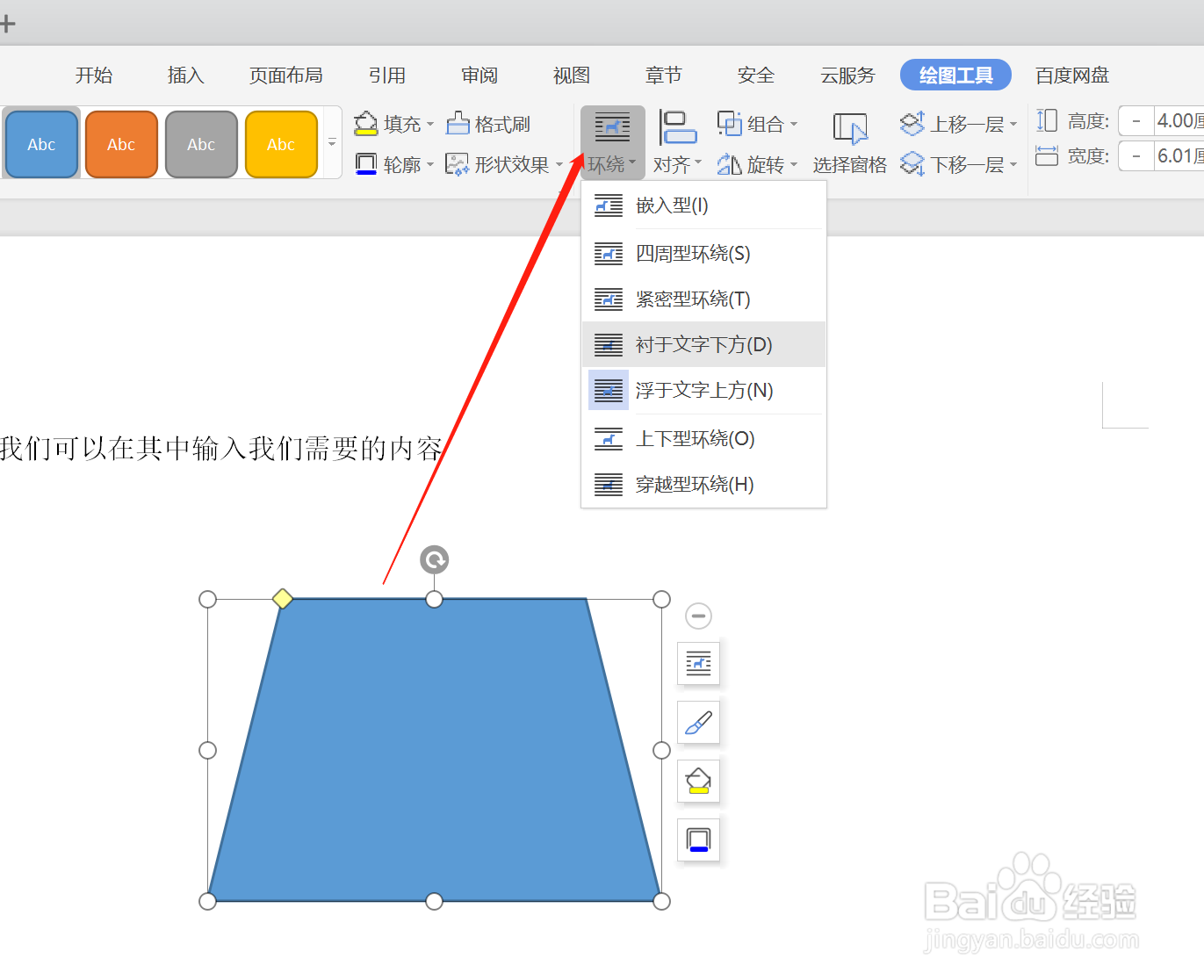
Task: Click the floating brush style icon beside the shape
Action: pyautogui.click(x=697, y=722)
